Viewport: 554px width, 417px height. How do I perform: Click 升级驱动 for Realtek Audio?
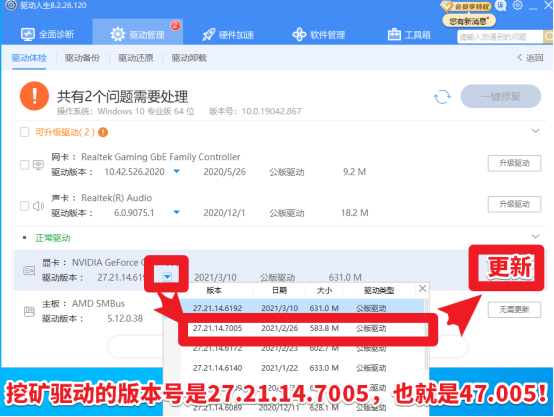click(x=514, y=204)
